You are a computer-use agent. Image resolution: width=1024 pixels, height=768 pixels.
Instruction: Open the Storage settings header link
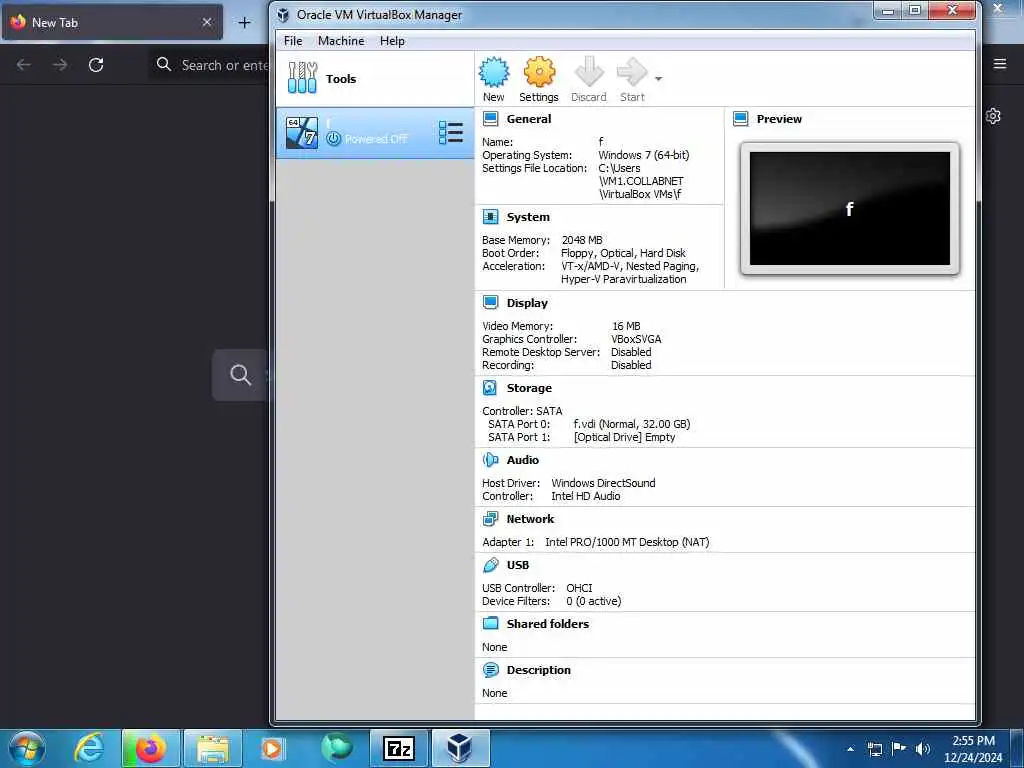click(529, 388)
